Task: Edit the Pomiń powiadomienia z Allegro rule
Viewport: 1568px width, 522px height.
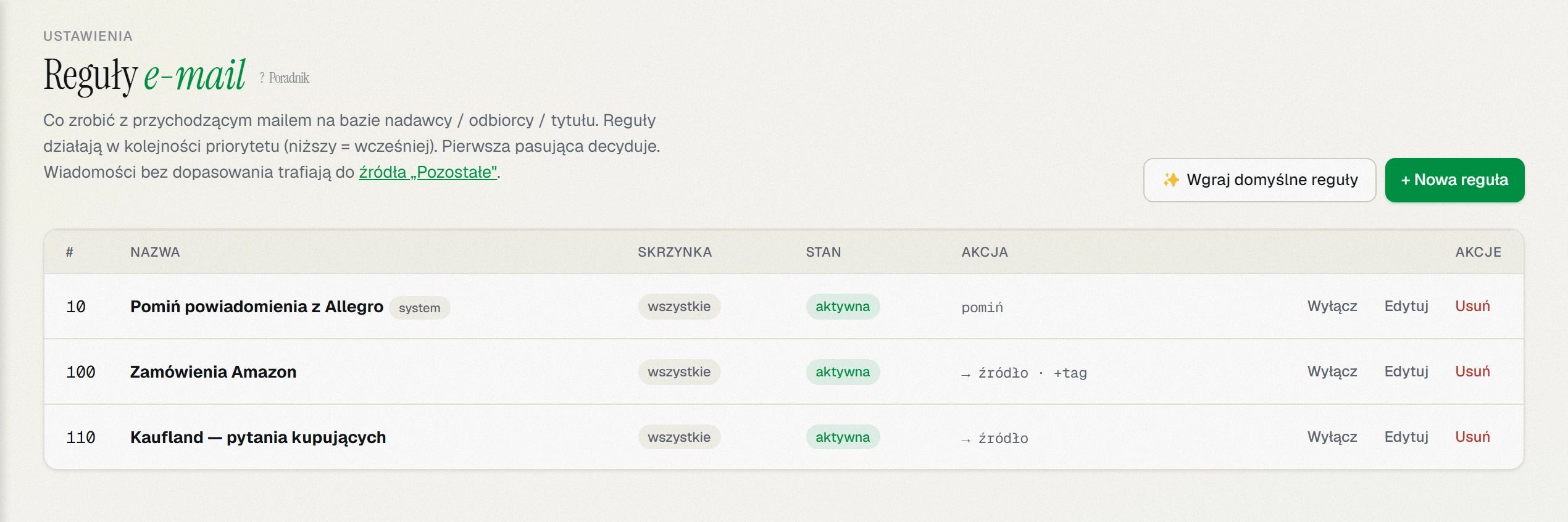Action: [x=1406, y=306]
